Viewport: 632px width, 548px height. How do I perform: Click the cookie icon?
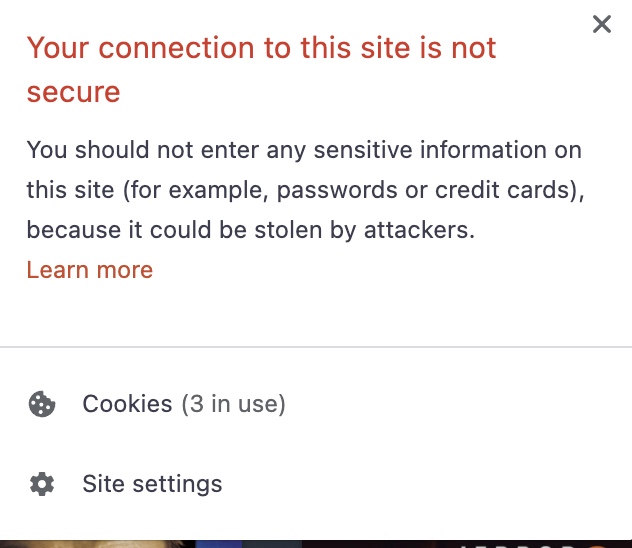coord(42,404)
